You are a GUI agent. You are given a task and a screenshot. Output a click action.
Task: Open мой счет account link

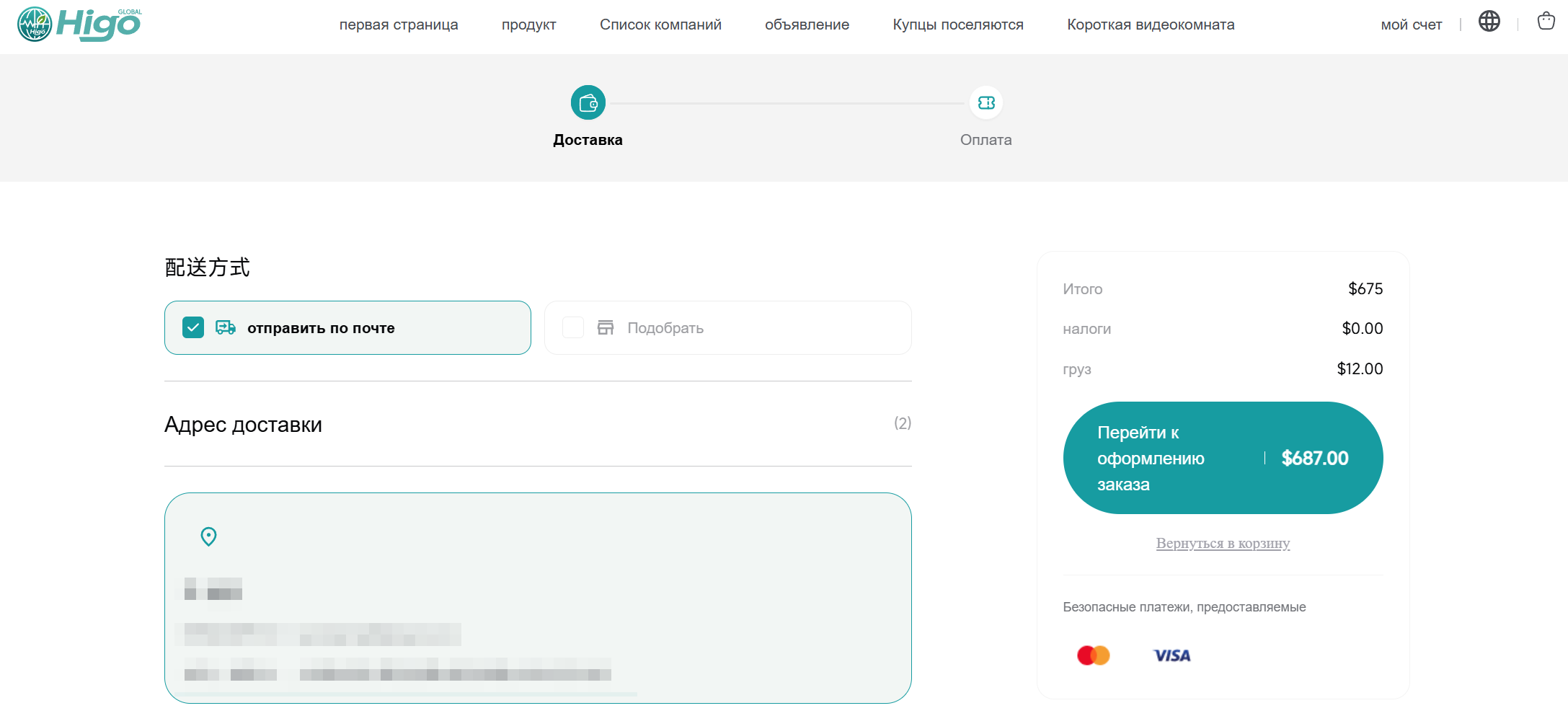[x=1411, y=25]
